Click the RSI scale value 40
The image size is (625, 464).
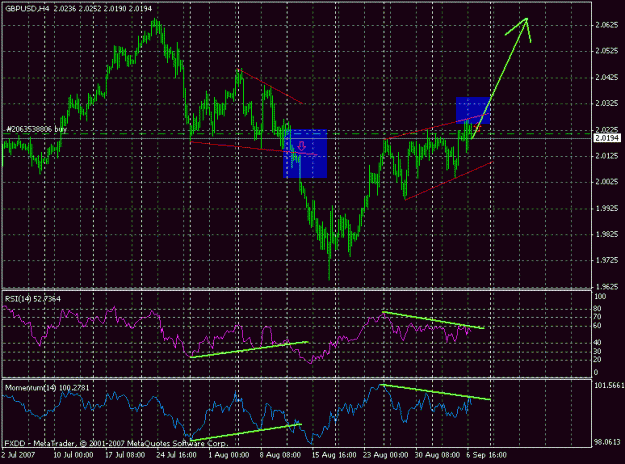point(597,342)
